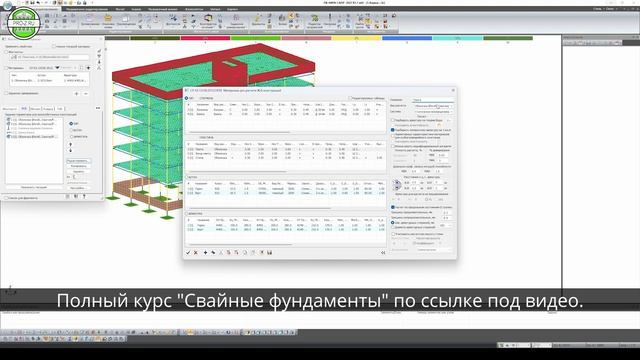Open the materials dropdown arrow in left panel
Image resolution: width=640 pixels, height=360 pixels.
(x=57, y=68)
